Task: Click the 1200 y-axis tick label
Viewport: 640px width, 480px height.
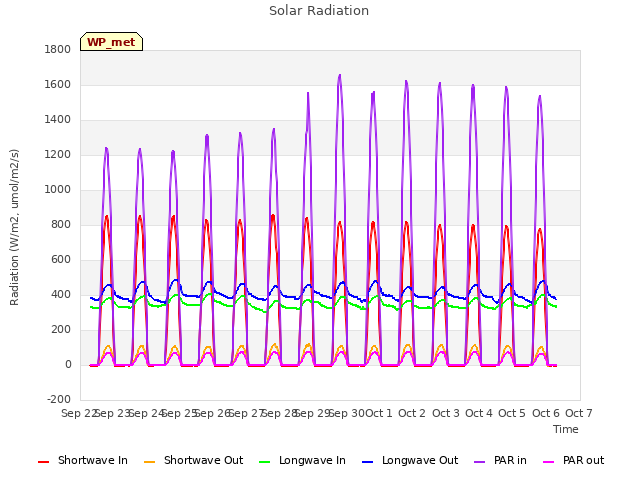Action: 58,155
